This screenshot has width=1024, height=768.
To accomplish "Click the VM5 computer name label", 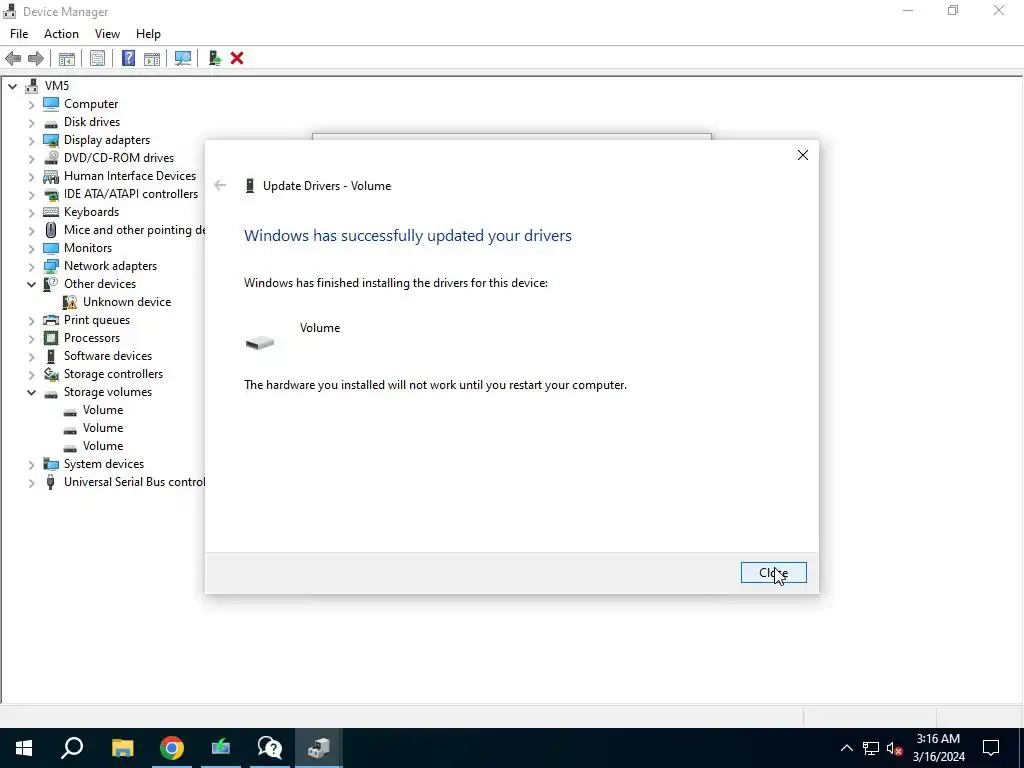I will point(57,86).
